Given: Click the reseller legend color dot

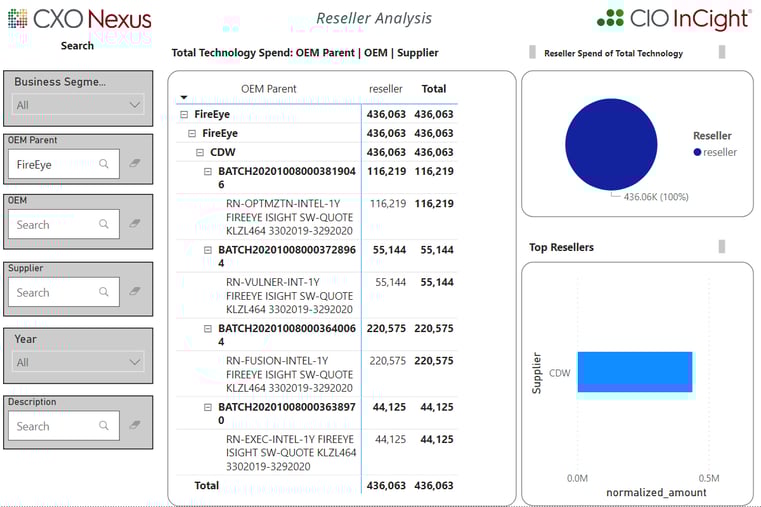Looking at the screenshot, I should pyautogui.click(x=697, y=153).
